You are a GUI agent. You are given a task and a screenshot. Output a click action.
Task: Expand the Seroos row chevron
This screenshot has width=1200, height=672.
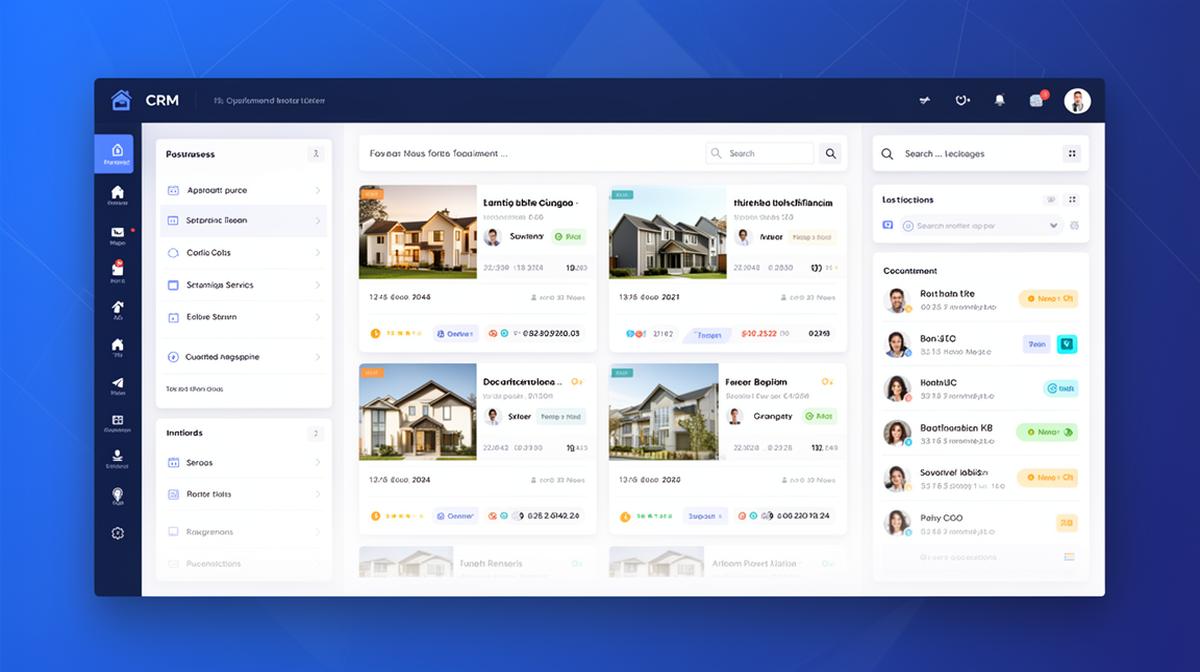[x=319, y=462]
